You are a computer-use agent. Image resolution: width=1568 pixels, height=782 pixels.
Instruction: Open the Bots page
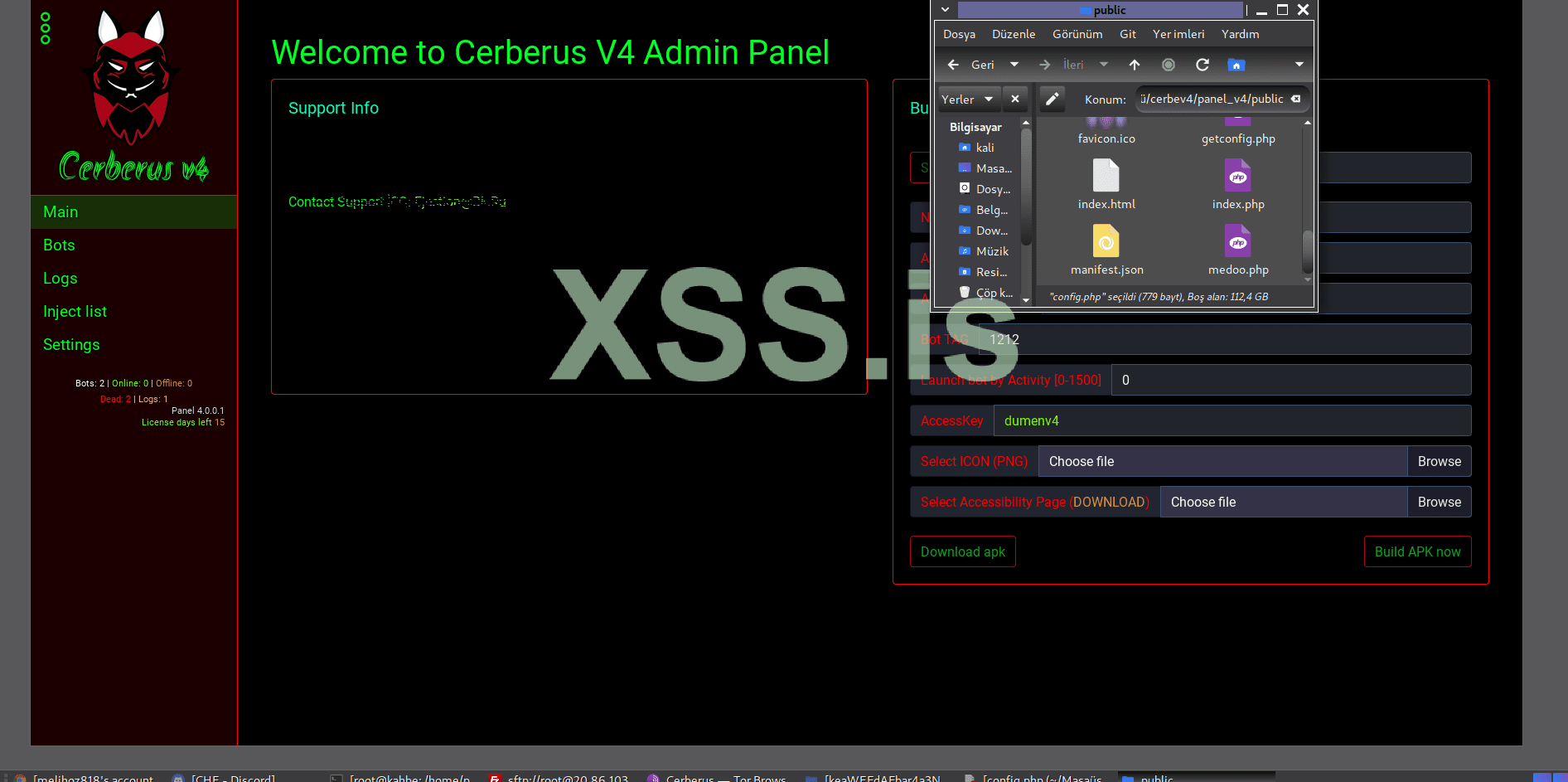pos(133,245)
